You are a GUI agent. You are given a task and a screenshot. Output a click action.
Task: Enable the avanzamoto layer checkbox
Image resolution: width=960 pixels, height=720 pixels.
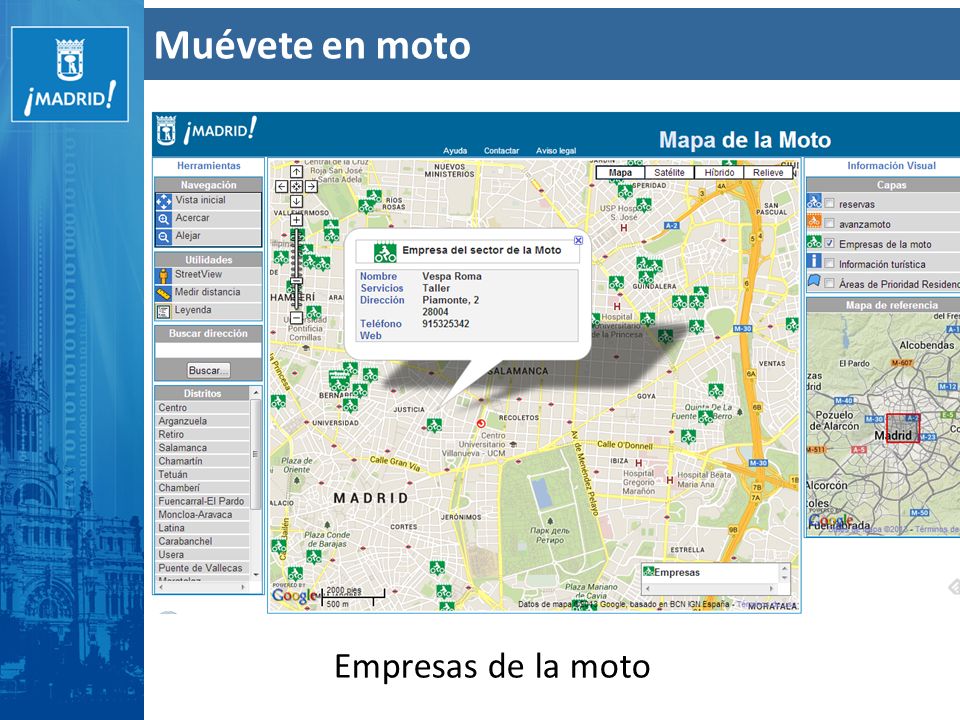coord(830,223)
